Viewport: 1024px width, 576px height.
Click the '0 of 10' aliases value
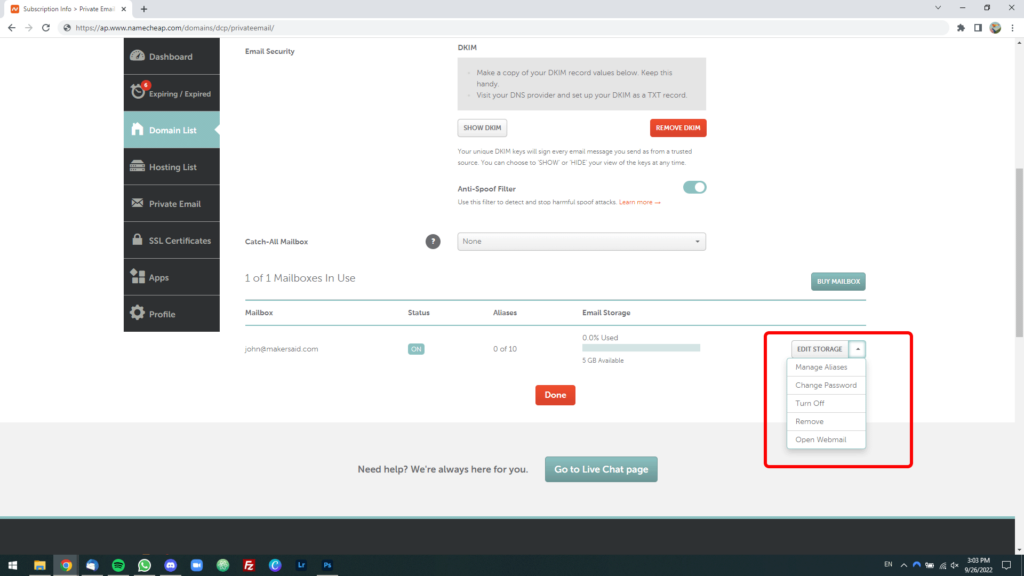tap(505, 349)
